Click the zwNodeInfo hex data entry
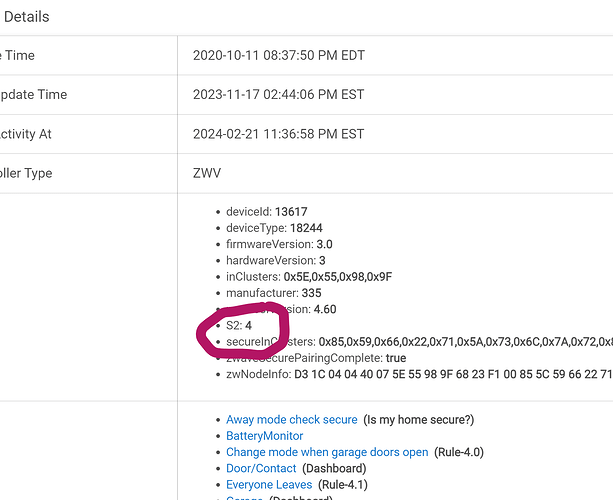This screenshot has width=613, height=500. point(419,375)
